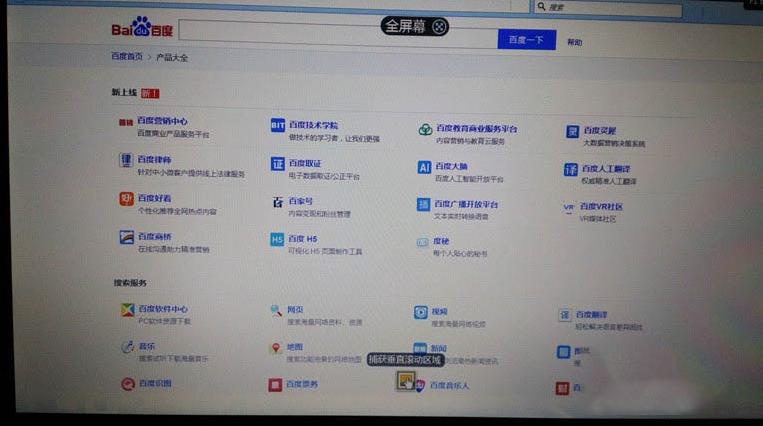
Task: Click the capture vertical scrolling region icon
Action: coord(405,380)
